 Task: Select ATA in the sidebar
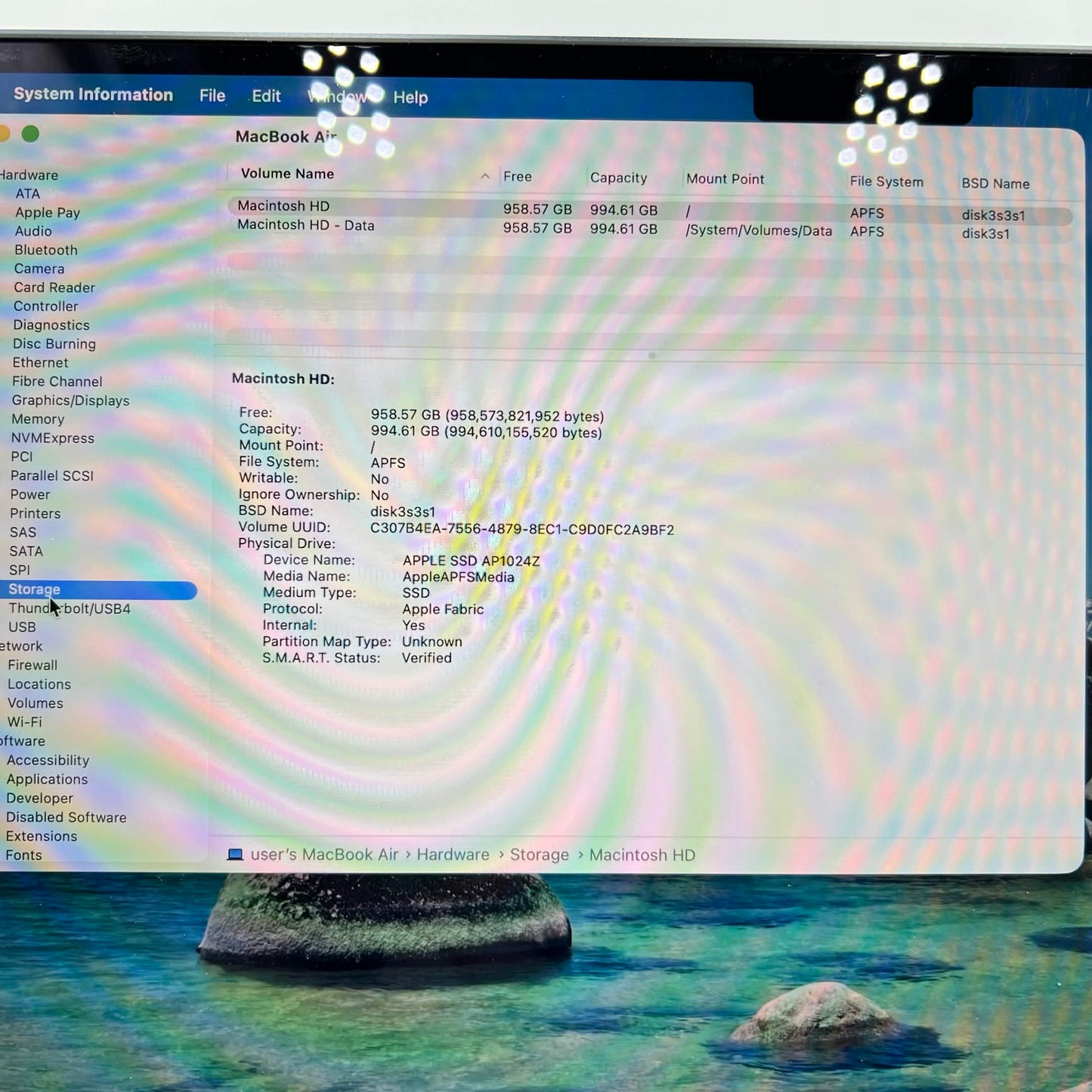pos(28,193)
